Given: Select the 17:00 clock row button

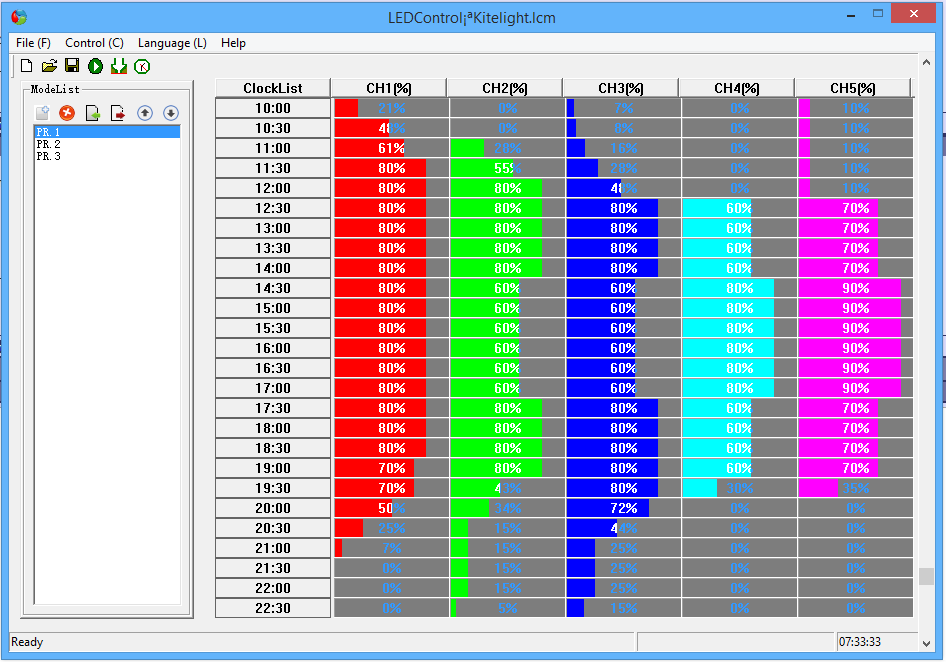Looking at the screenshot, I should [x=273, y=388].
